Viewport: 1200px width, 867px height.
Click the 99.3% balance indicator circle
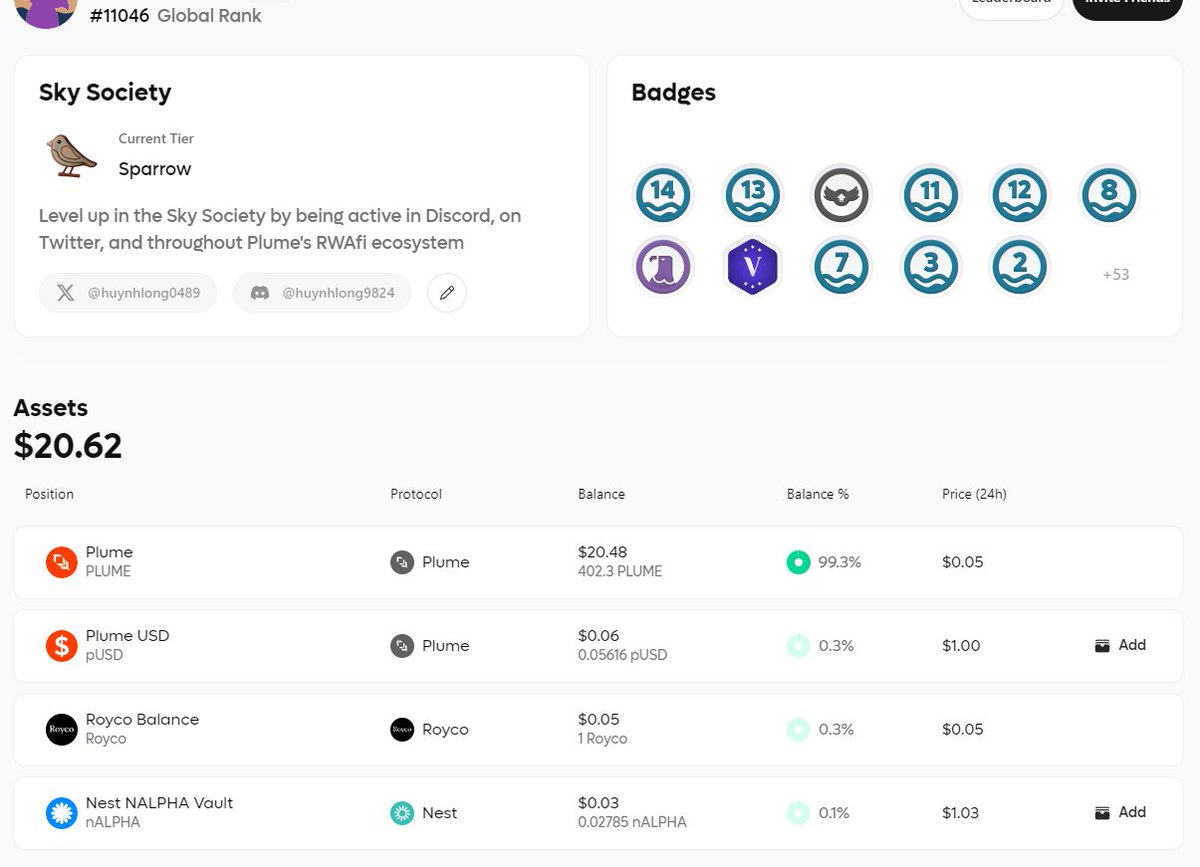pos(798,562)
